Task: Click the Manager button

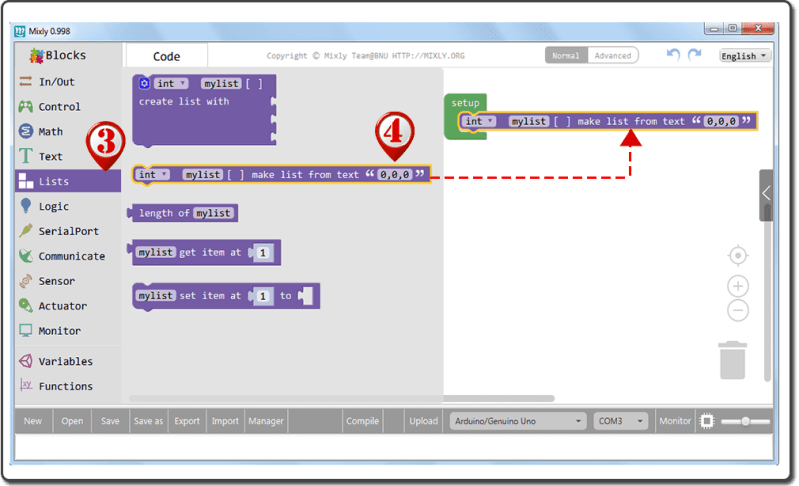Action: (266, 421)
